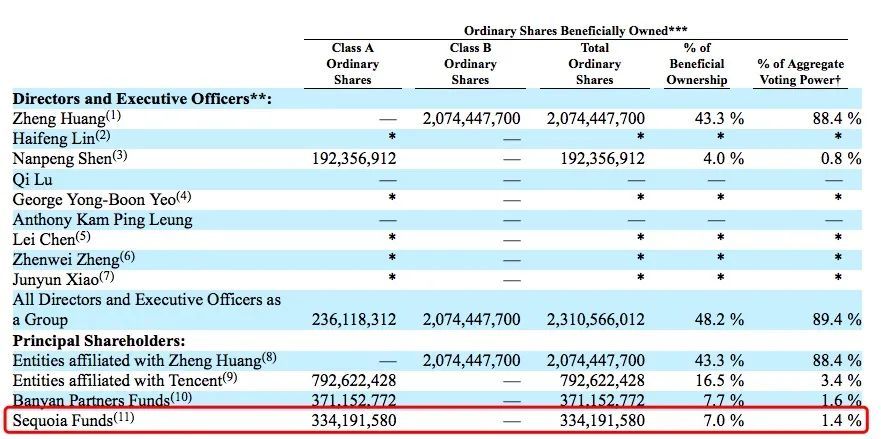Screen dimensions: 881x439
Task: Click the 'Principal Shareholders:' section heading
Action: click(x=99, y=341)
